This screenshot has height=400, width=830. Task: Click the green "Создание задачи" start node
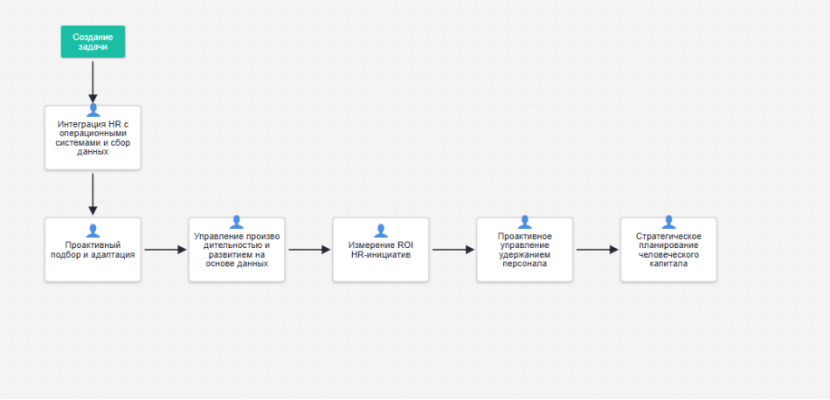coord(92,42)
